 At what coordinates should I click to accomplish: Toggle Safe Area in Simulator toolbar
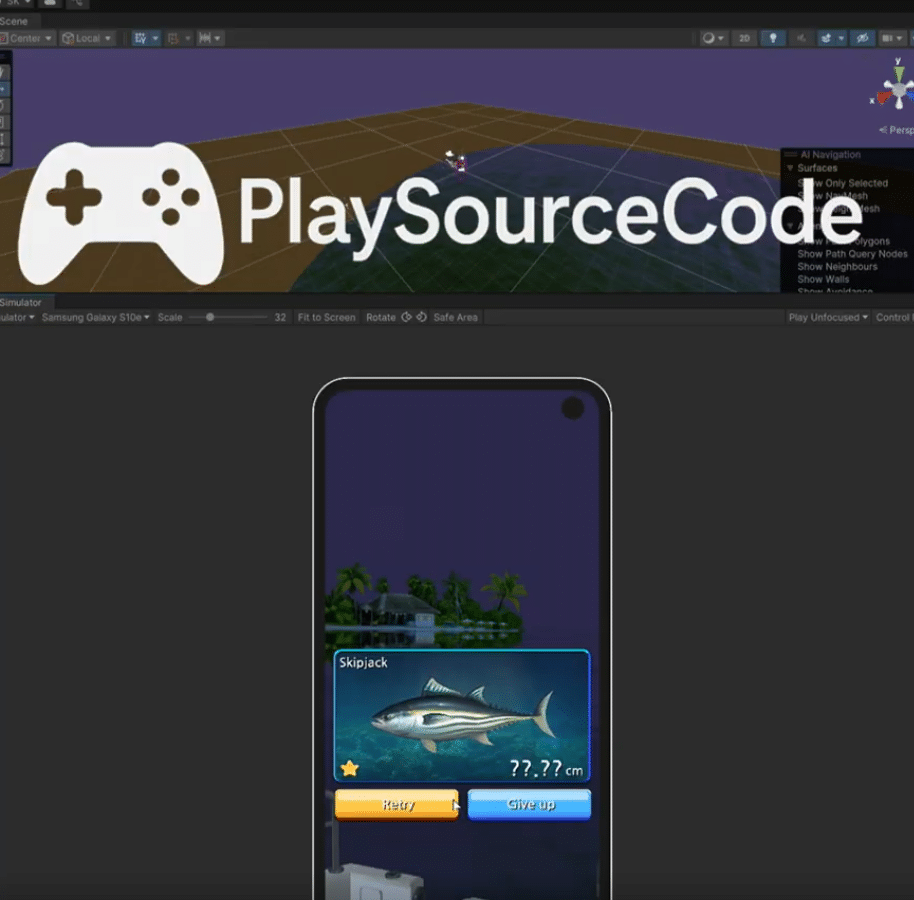455,317
